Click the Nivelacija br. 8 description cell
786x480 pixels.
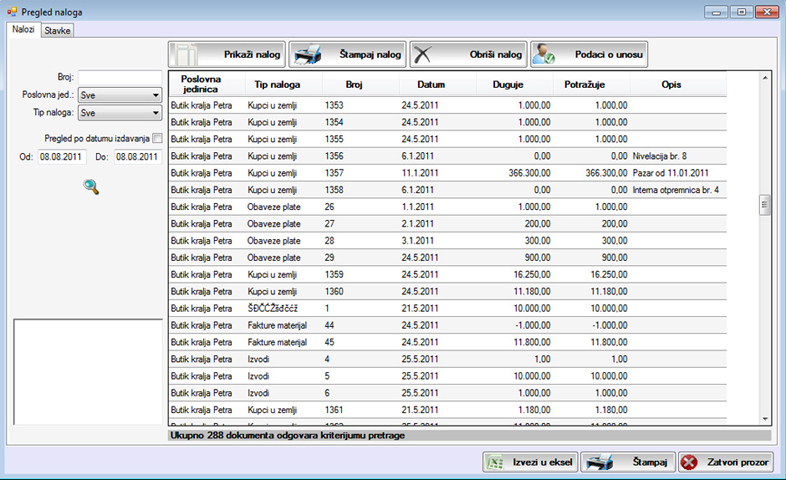coord(678,156)
